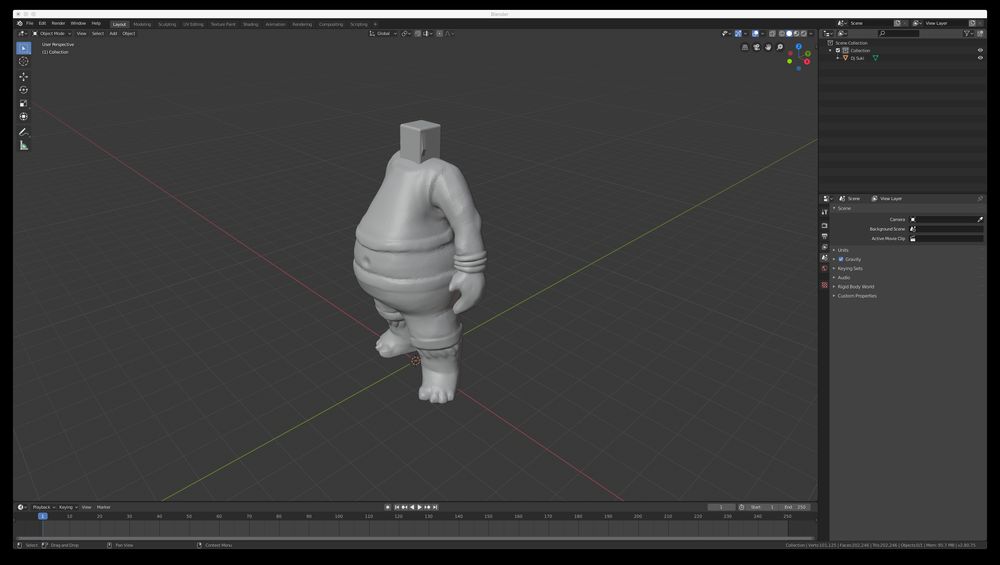The height and width of the screenshot is (565, 1000).
Task: Expand the Units panel
Action: pyautogui.click(x=843, y=250)
